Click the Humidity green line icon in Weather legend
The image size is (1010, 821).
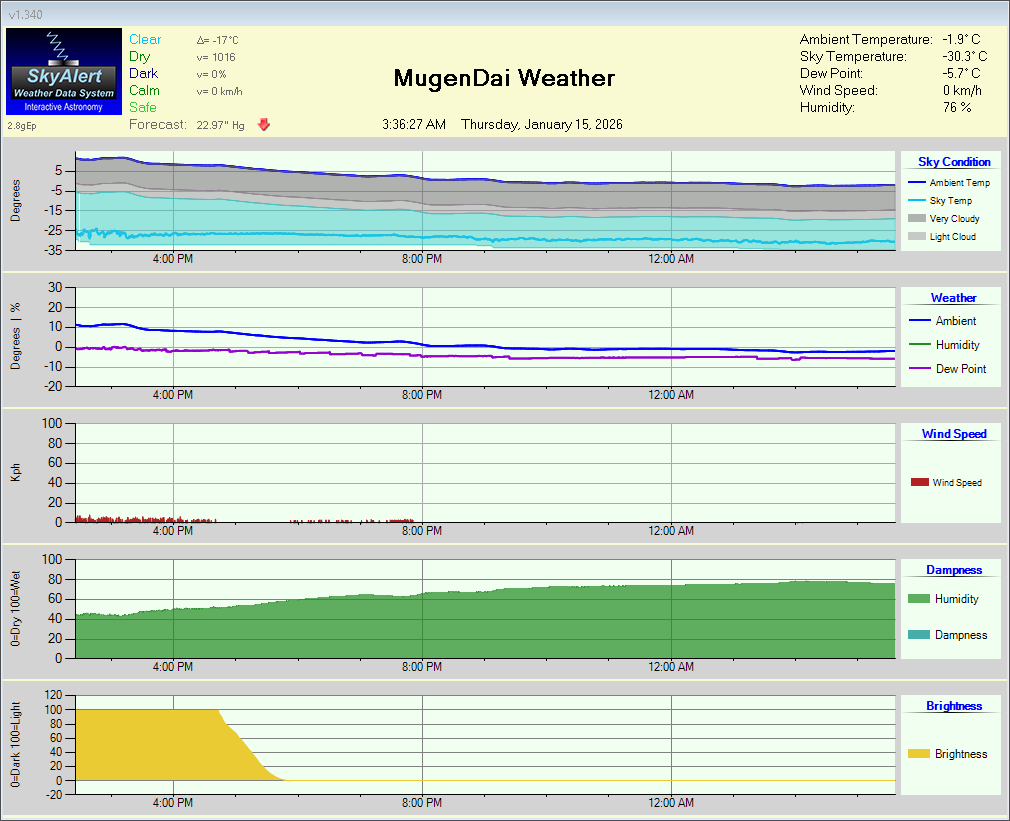click(x=918, y=344)
